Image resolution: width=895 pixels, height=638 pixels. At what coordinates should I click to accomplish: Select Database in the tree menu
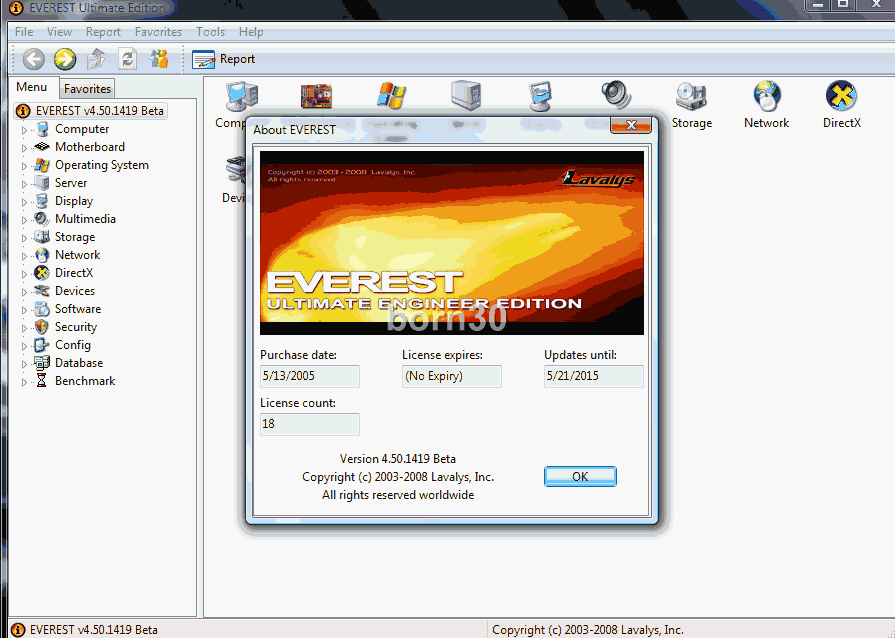pyautogui.click(x=79, y=363)
